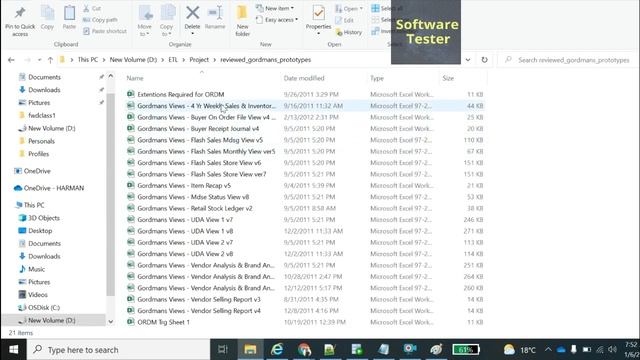Select OneDrive - HARMAN in sidebar

53,188
